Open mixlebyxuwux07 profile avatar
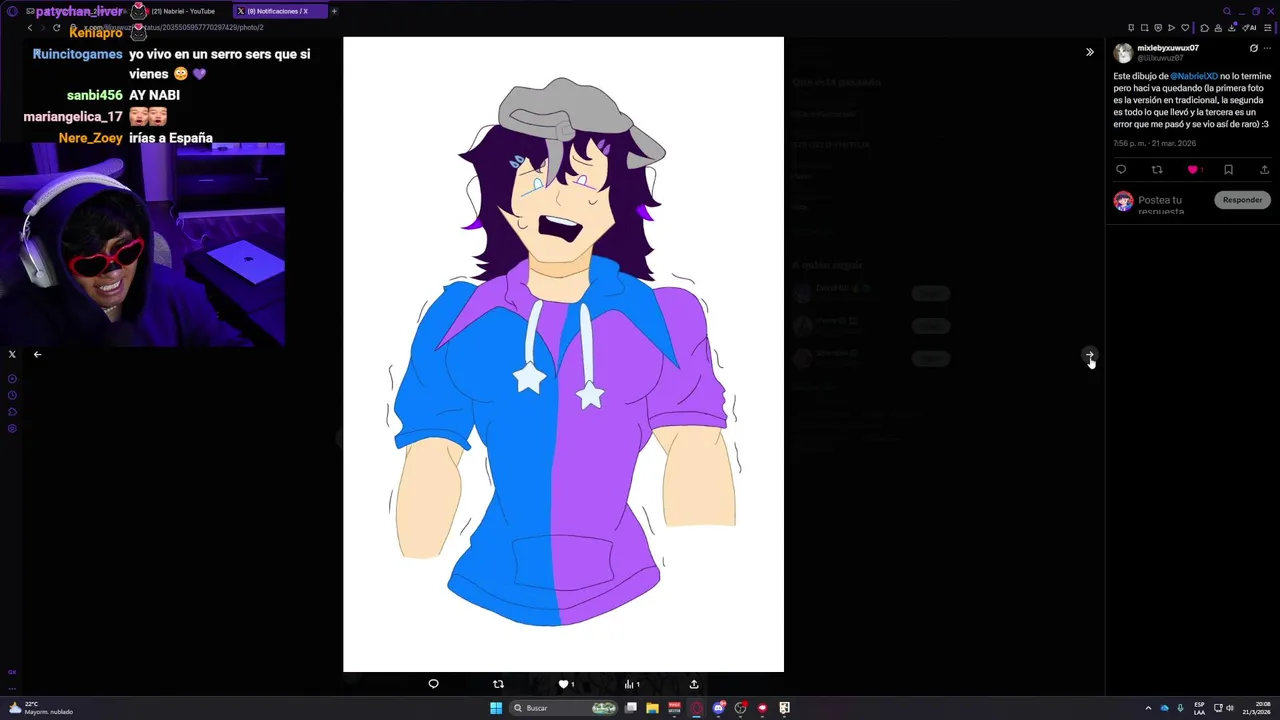This screenshot has height=720, width=1280. [1123, 53]
